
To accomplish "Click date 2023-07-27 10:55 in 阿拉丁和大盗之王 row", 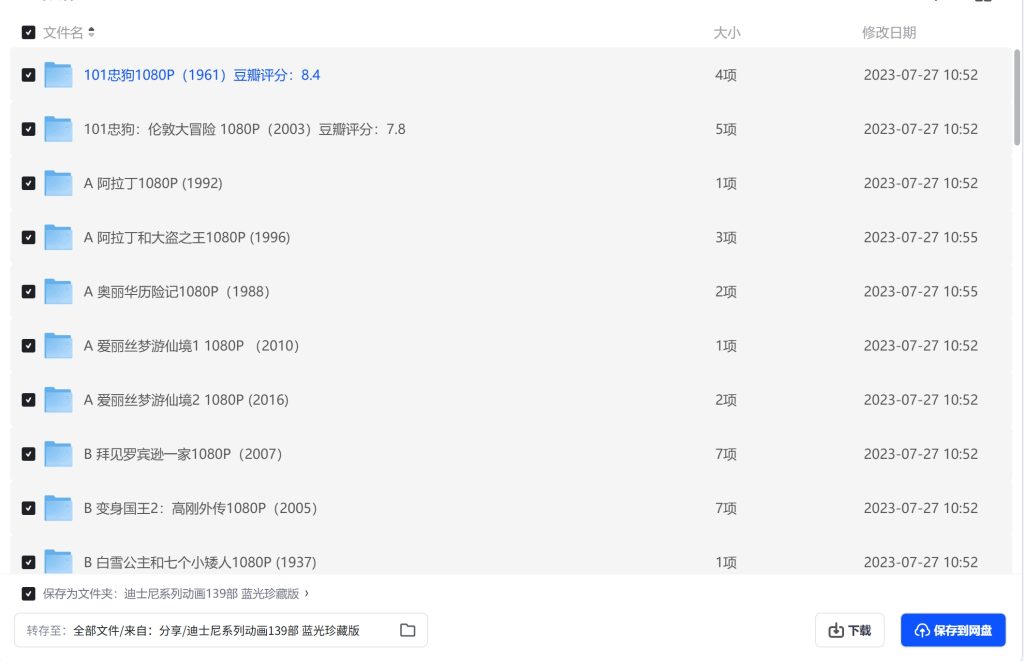I will pyautogui.click(x=921, y=238).
